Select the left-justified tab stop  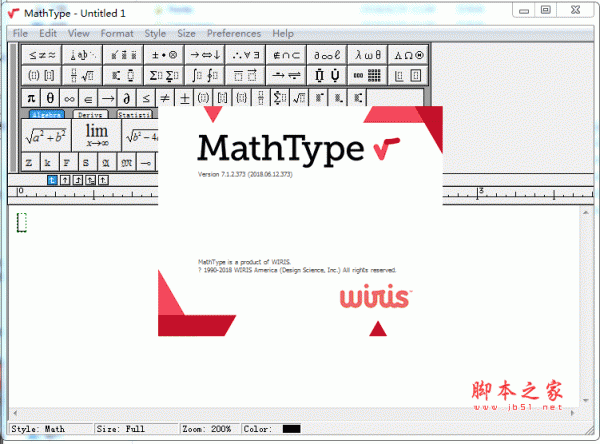(x=52, y=180)
